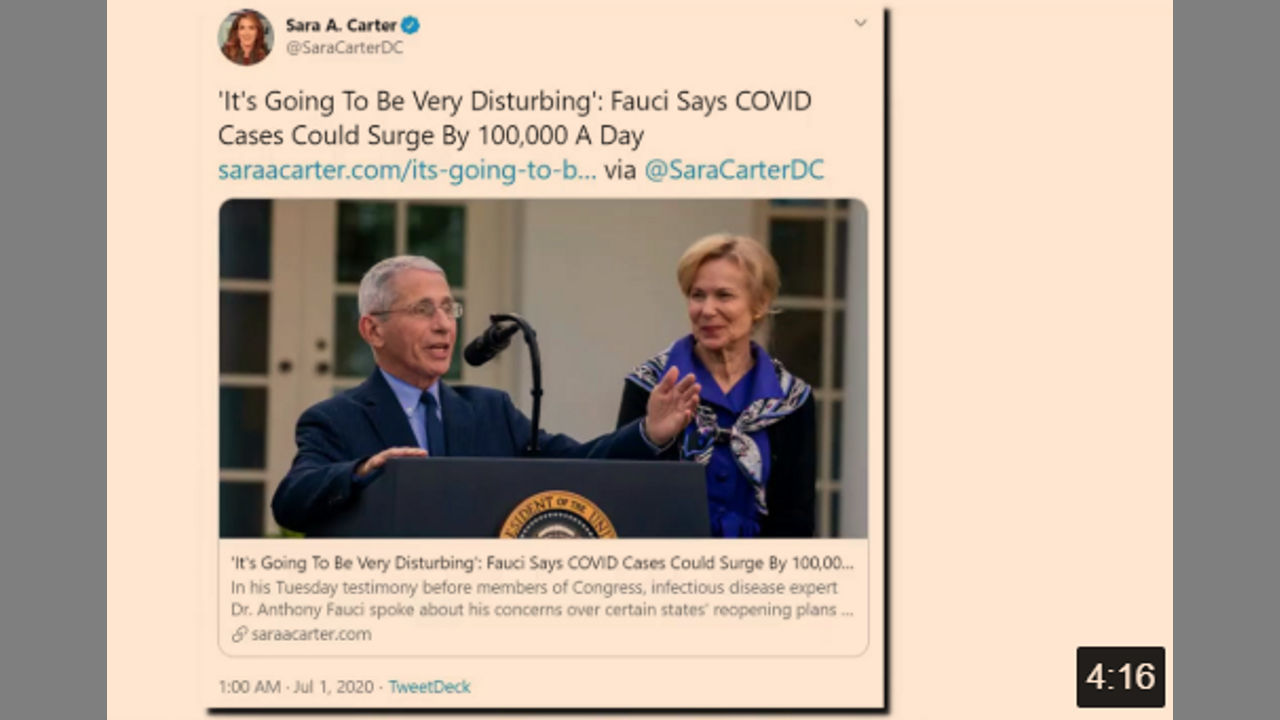Click the saraacarter.com domain in the card footer

pos(311,634)
